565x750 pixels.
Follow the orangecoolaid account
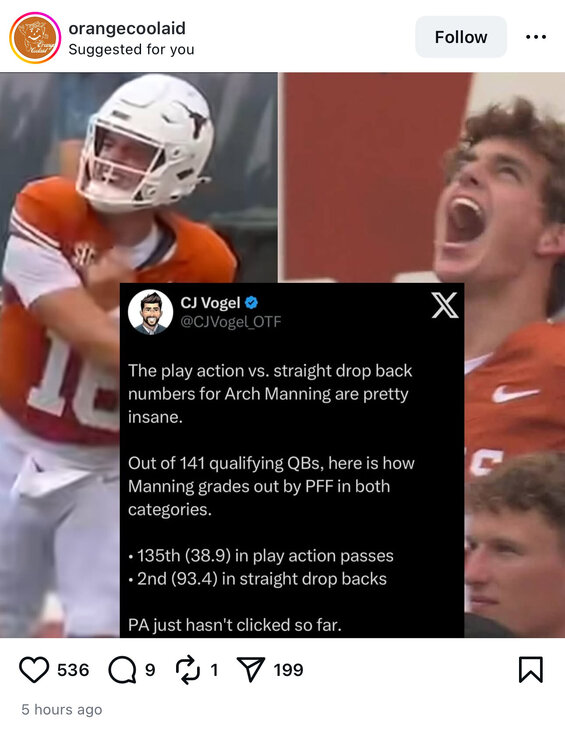pos(461,37)
